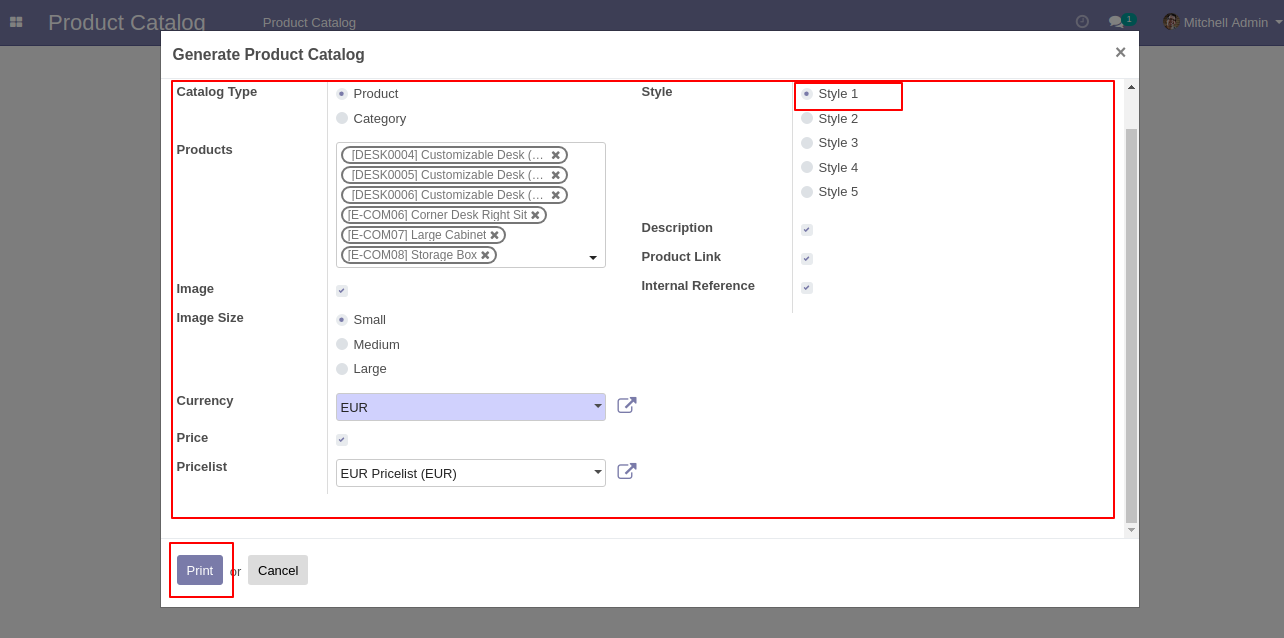Viewport: 1284px width, 638px height.
Task: Toggle the Internal Reference checkbox
Action: (807, 288)
